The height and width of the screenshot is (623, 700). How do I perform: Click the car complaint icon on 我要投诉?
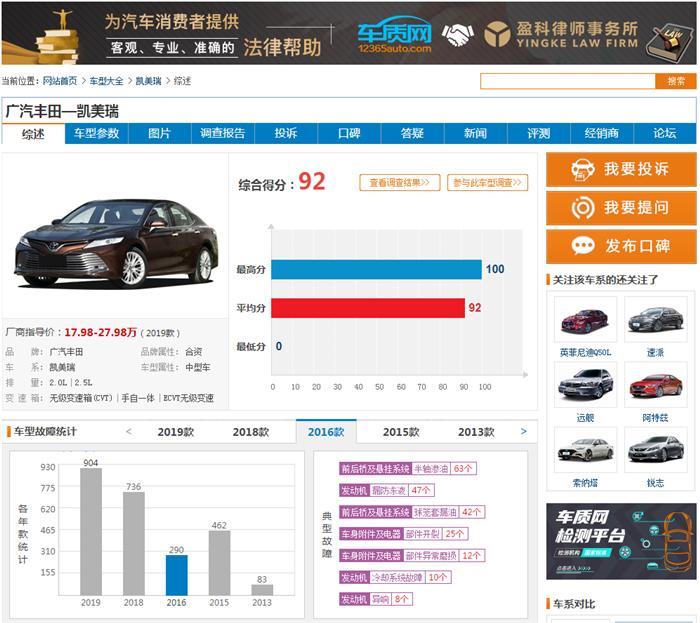tap(583, 170)
